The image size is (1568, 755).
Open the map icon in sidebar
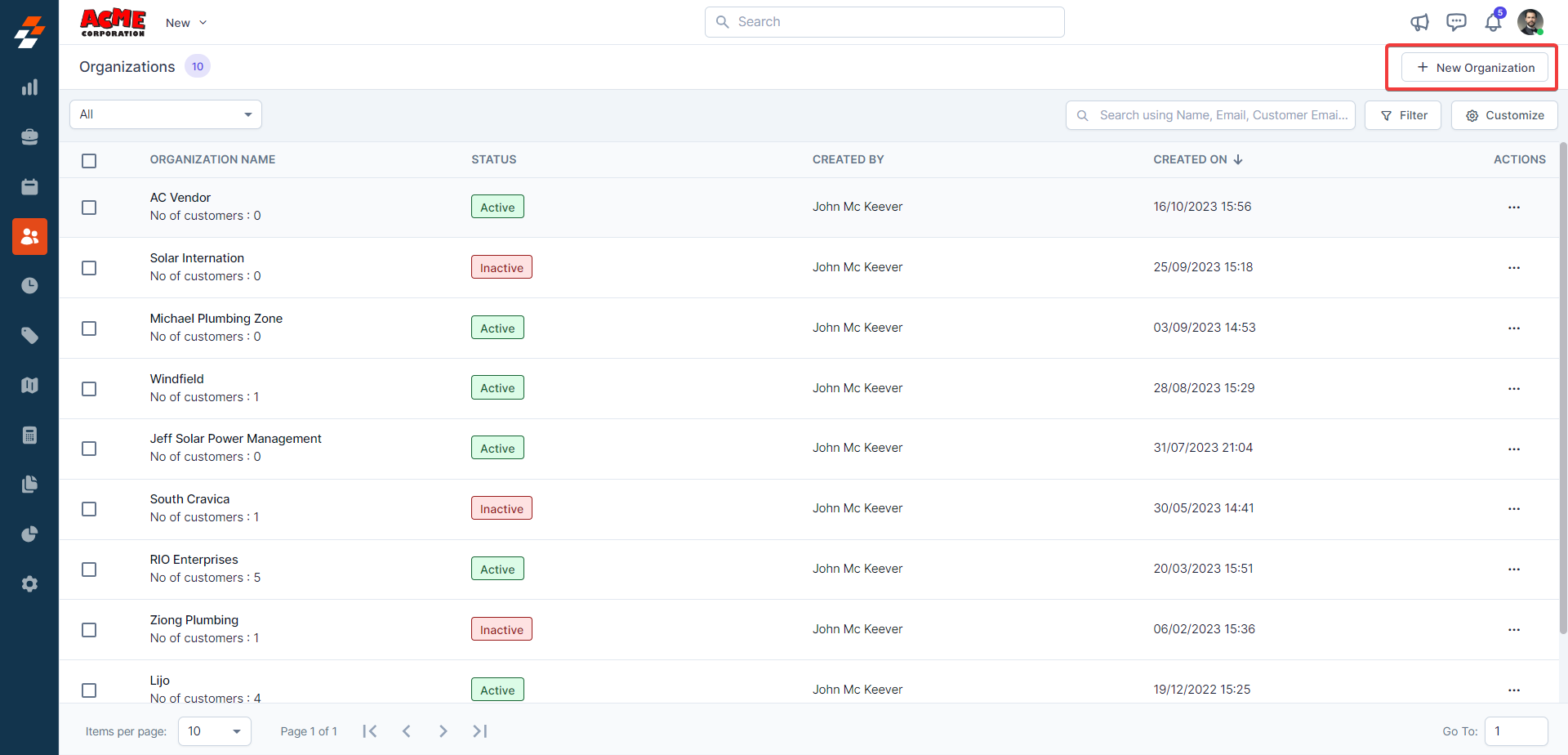click(x=29, y=385)
